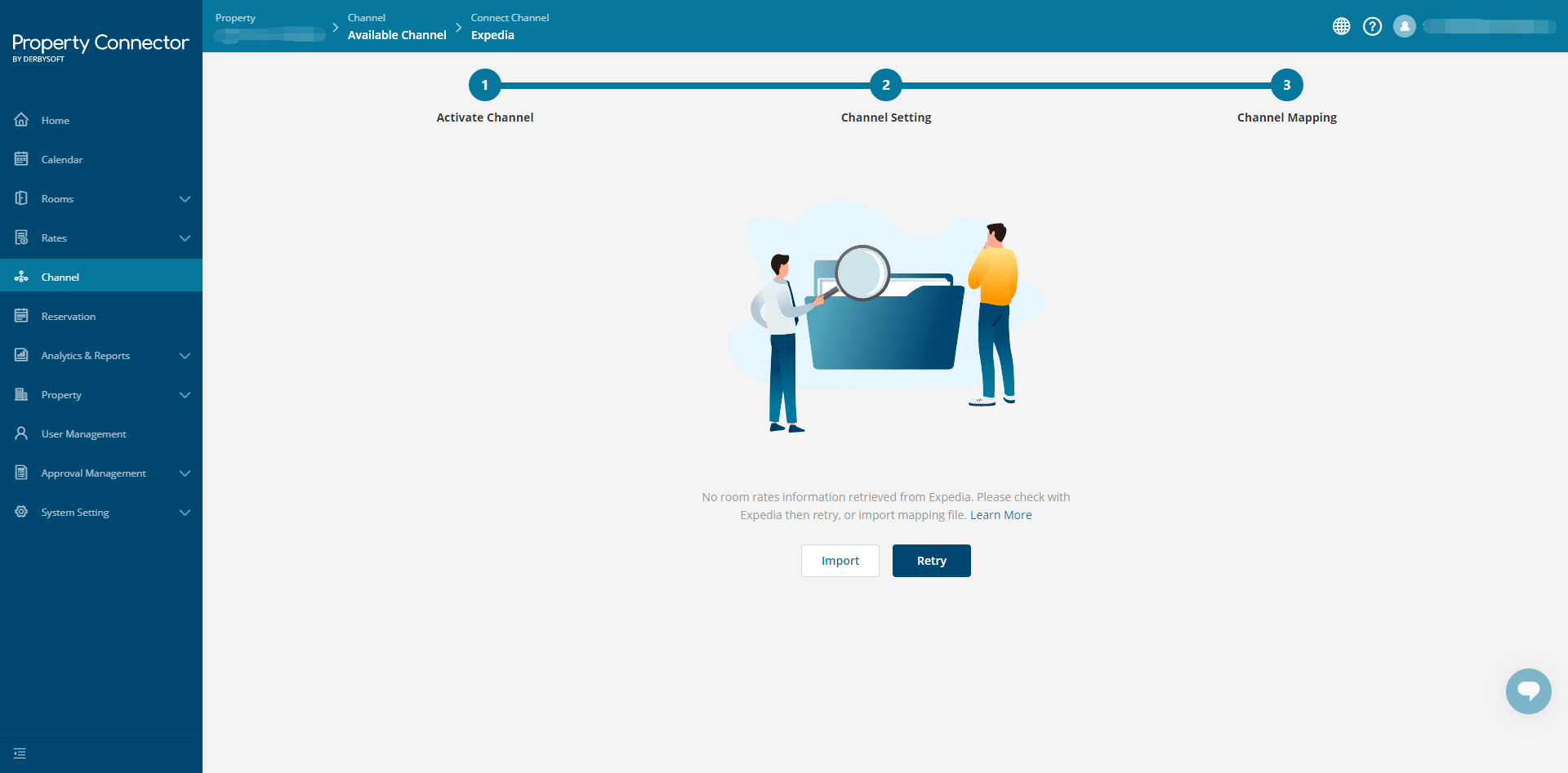Expand the Approval Management chevron
This screenshot has width=1568, height=773.
click(x=185, y=473)
